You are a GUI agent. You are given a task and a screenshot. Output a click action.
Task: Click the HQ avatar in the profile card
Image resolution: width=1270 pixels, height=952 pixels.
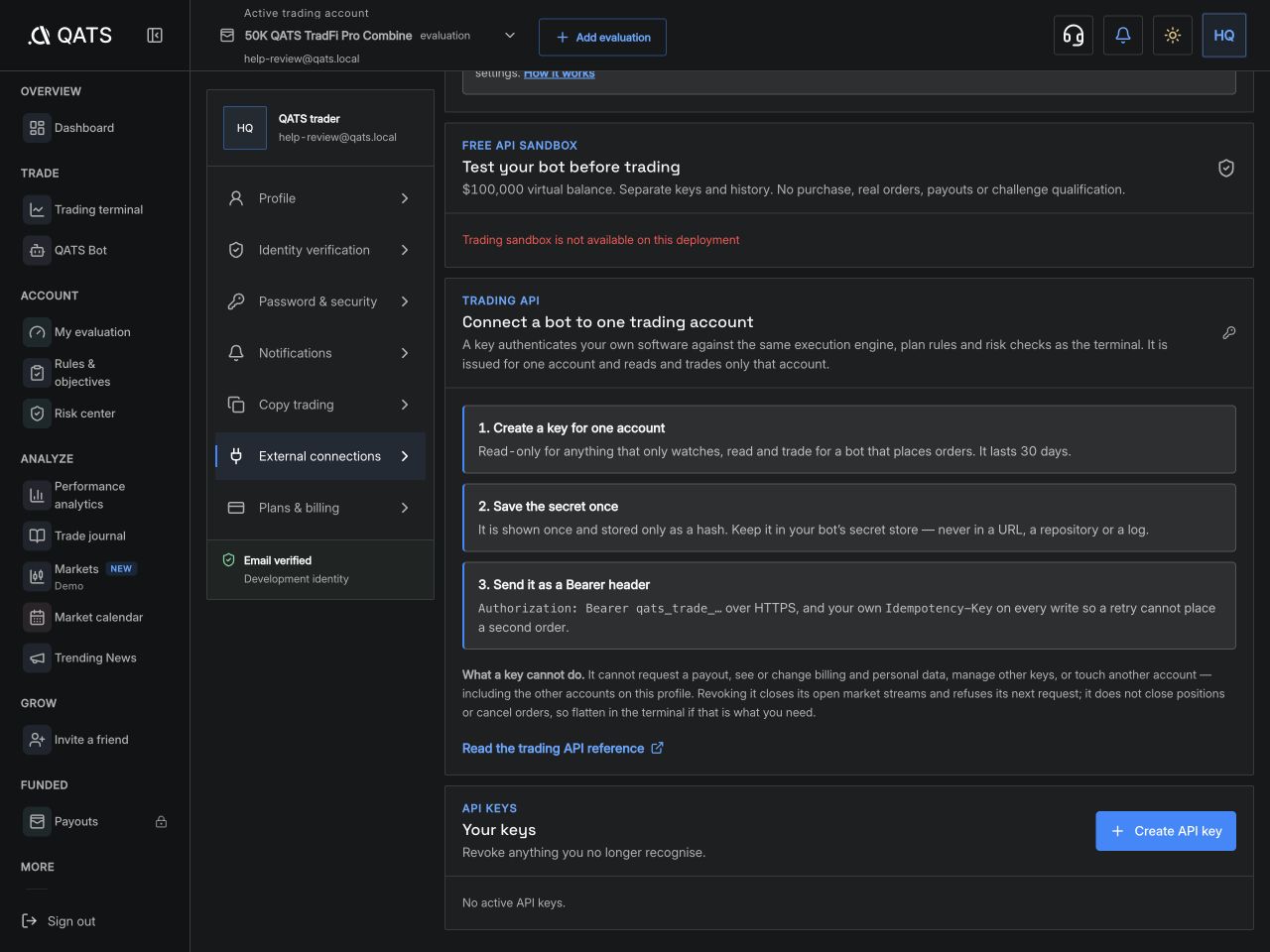[x=245, y=128]
